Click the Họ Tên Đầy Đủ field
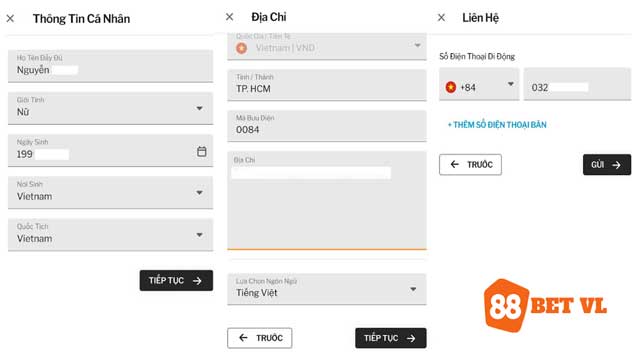Viewport: 640px width, 360px height. pyautogui.click(x=110, y=66)
